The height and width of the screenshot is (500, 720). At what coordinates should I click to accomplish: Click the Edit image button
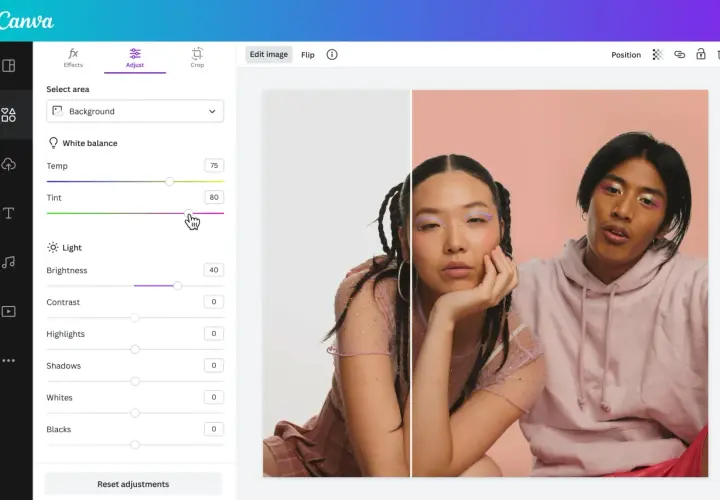tap(269, 55)
